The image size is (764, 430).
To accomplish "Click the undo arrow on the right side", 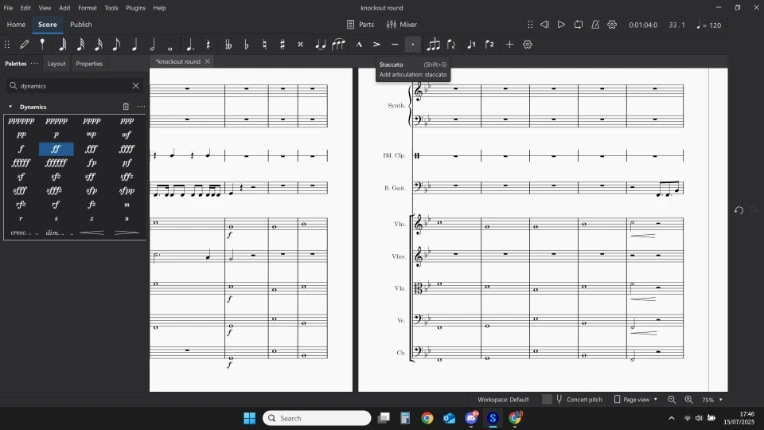I will pos(739,210).
